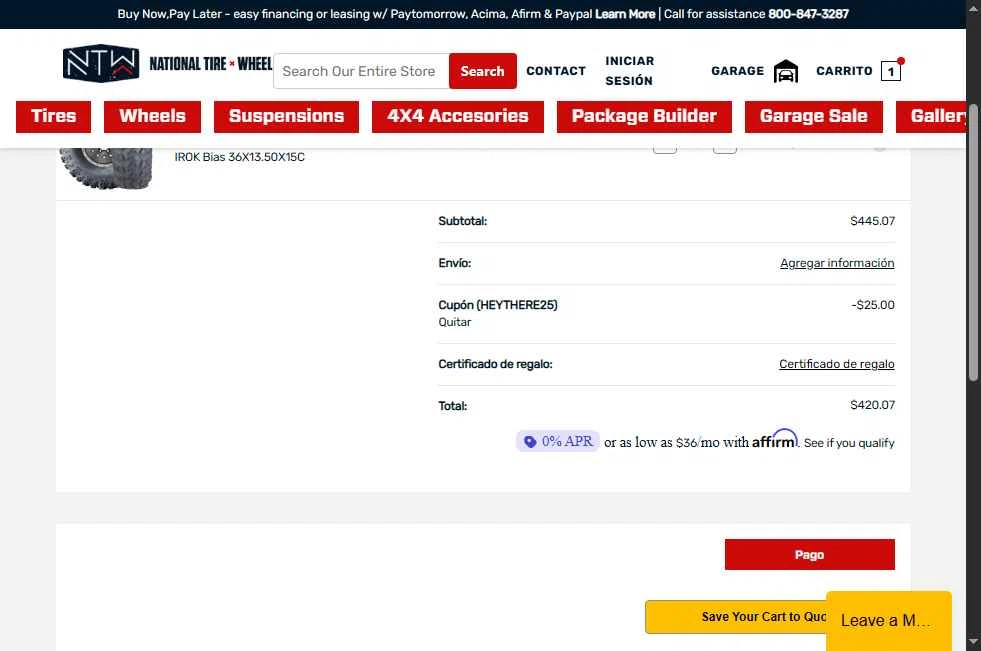Click the Certificado de regalo link

click(x=836, y=364)
